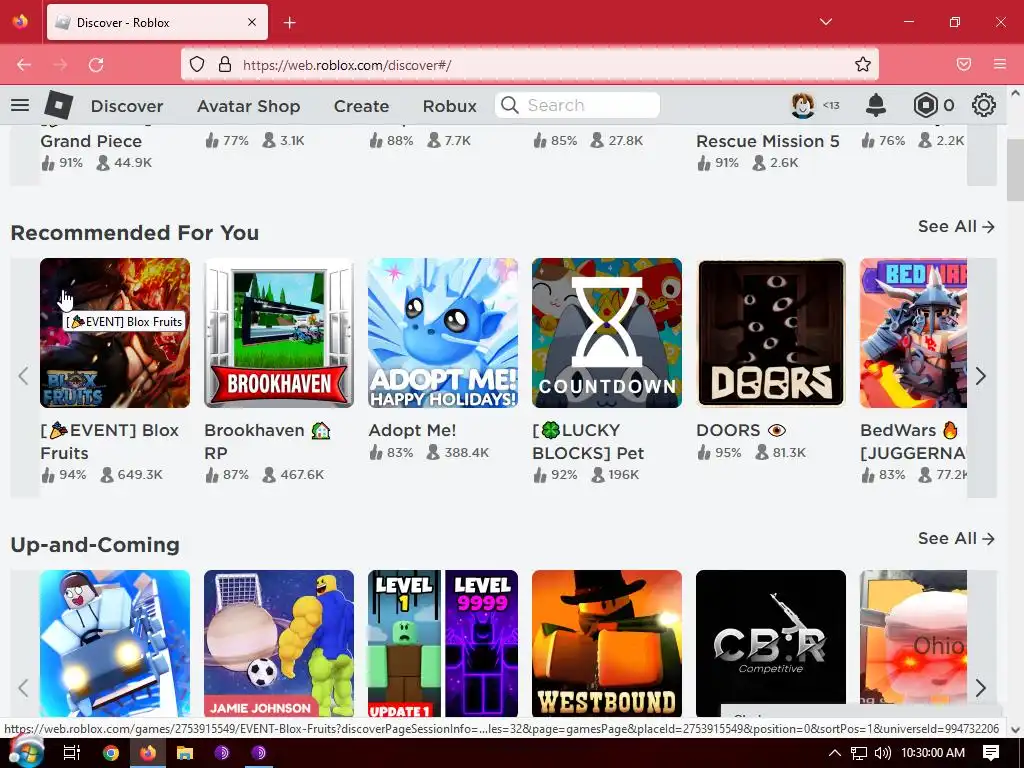Click the Brookhaven RP title link
The width and height of the screenshot is (1024, 768).
click(268, 441)
